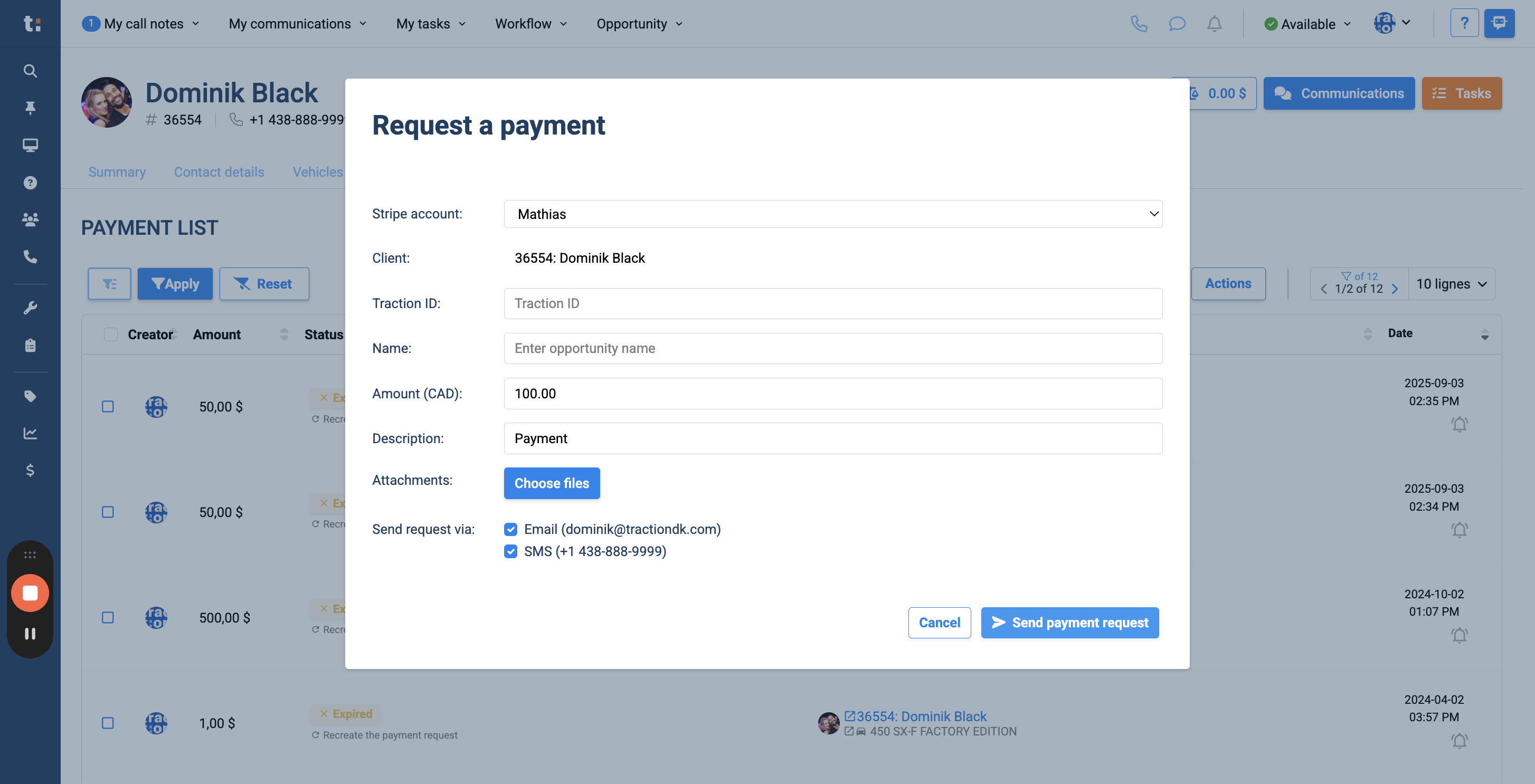
Task: Open the Workflow menu
Action: tap(530, 24)
